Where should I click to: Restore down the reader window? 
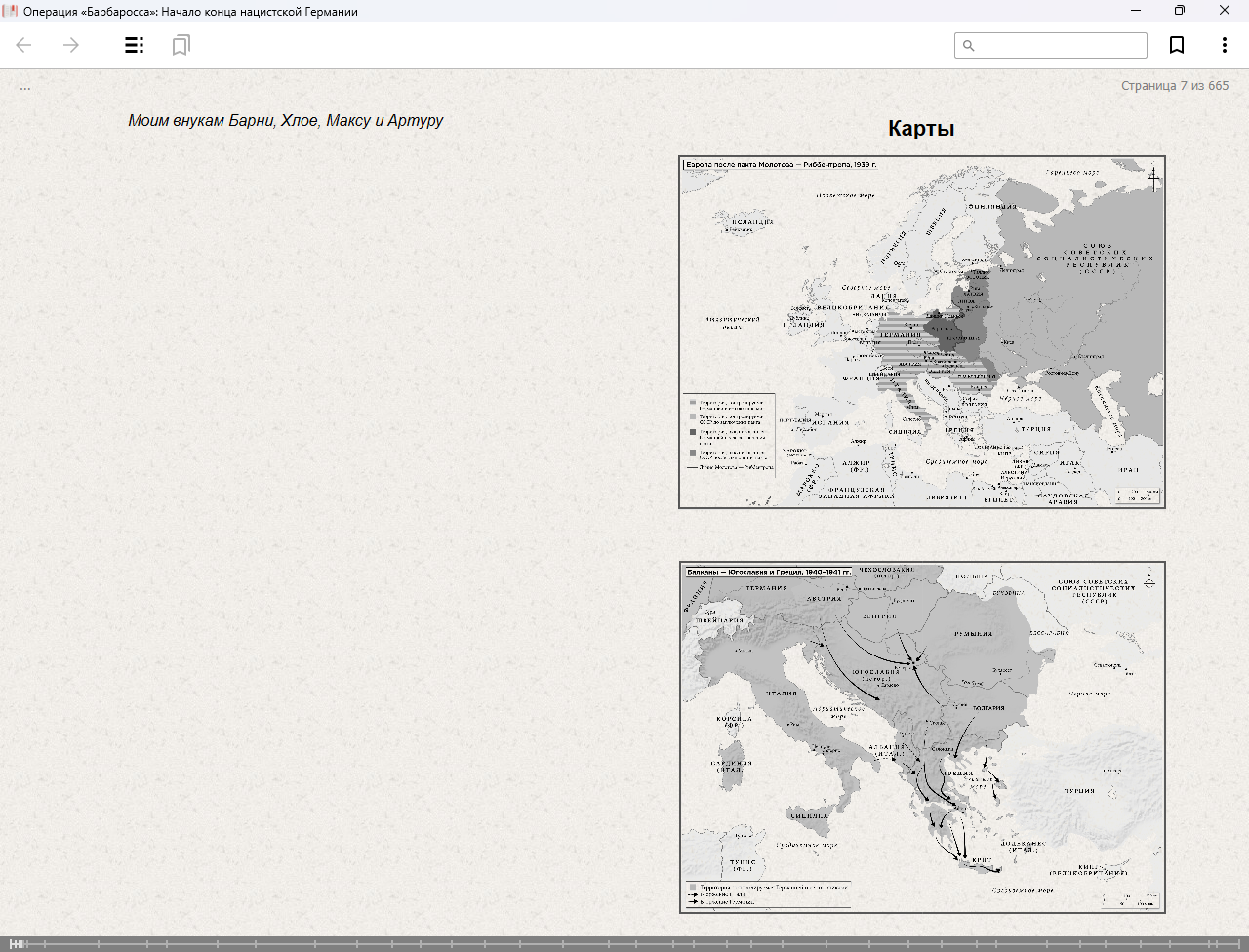click(x=1180, y=11)
